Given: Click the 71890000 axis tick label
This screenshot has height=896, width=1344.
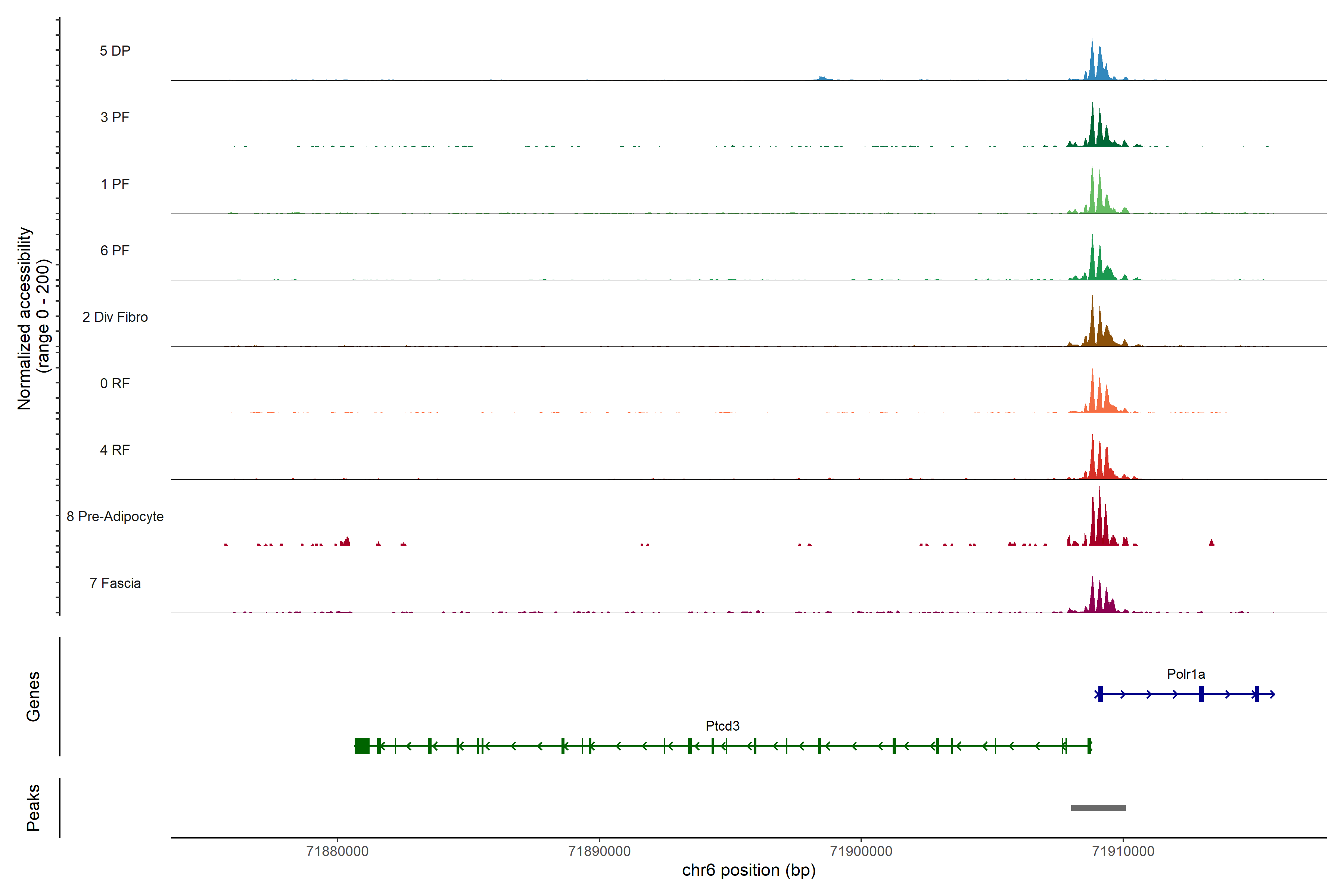Looking at the screenshot, I should [x=600, y=851].
